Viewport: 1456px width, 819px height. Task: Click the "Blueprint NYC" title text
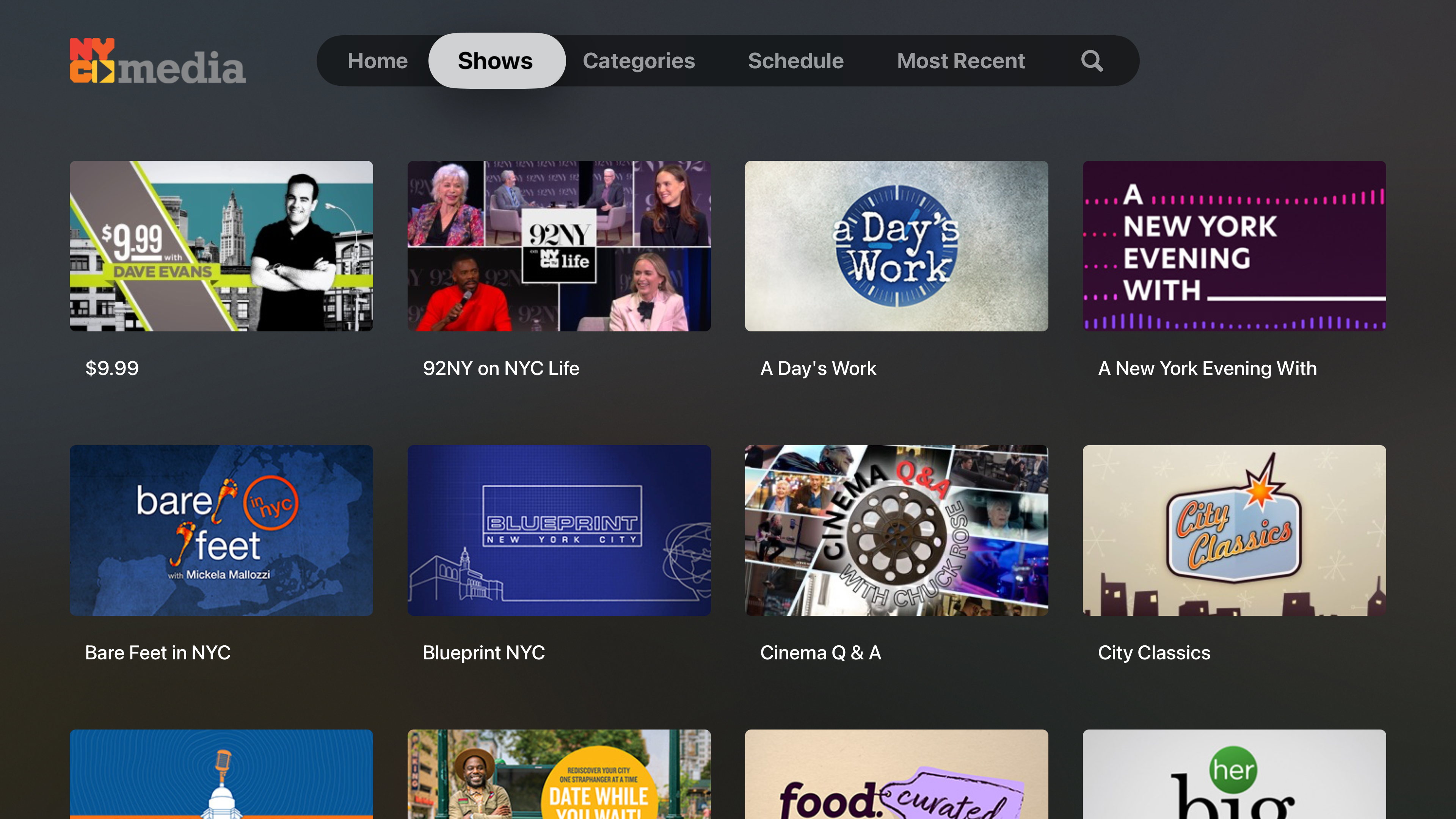click(484, 653)
